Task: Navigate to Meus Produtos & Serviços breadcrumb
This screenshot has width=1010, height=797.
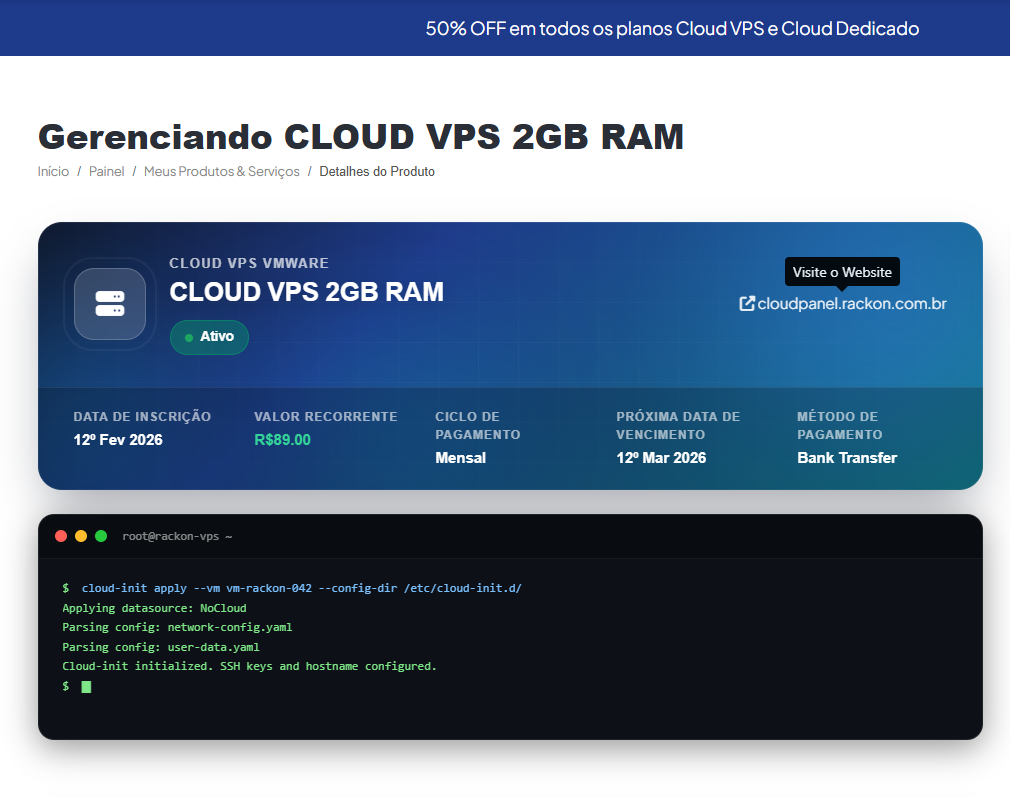Action: click(221, 172)
